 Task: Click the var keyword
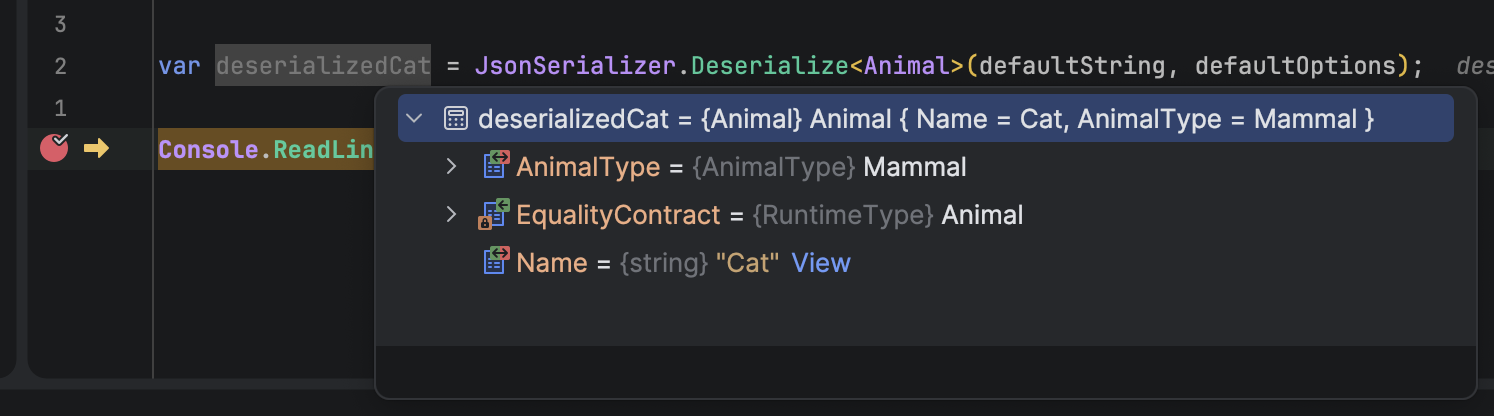[x=180, y=66]
